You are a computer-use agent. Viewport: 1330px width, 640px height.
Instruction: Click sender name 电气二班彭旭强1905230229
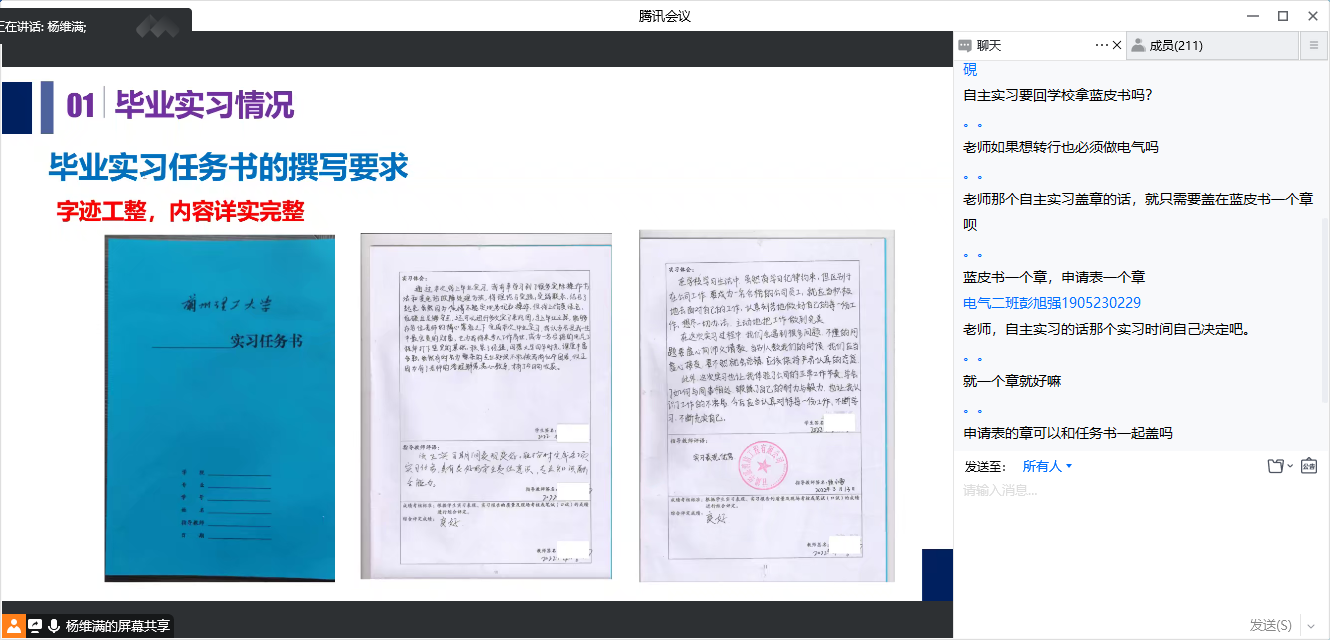click(x=1051, y=303)
